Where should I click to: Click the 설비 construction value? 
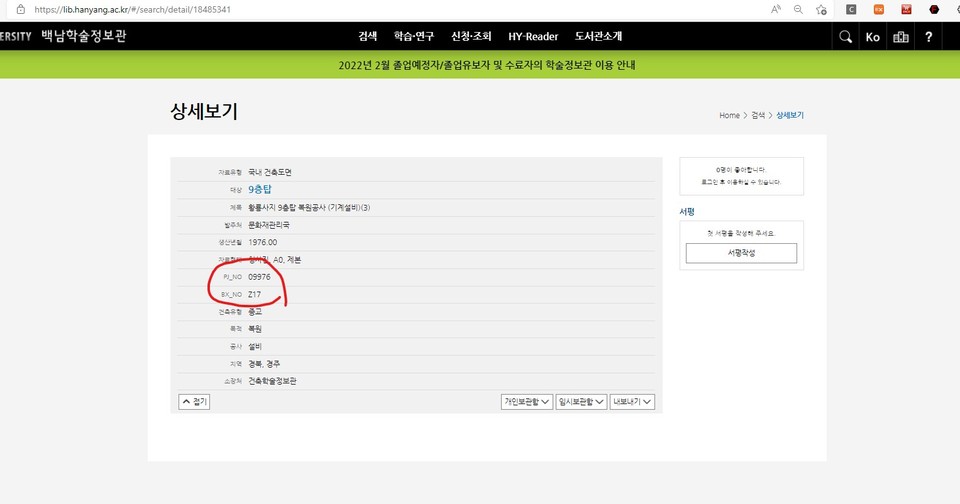click(x=255, y=347)
